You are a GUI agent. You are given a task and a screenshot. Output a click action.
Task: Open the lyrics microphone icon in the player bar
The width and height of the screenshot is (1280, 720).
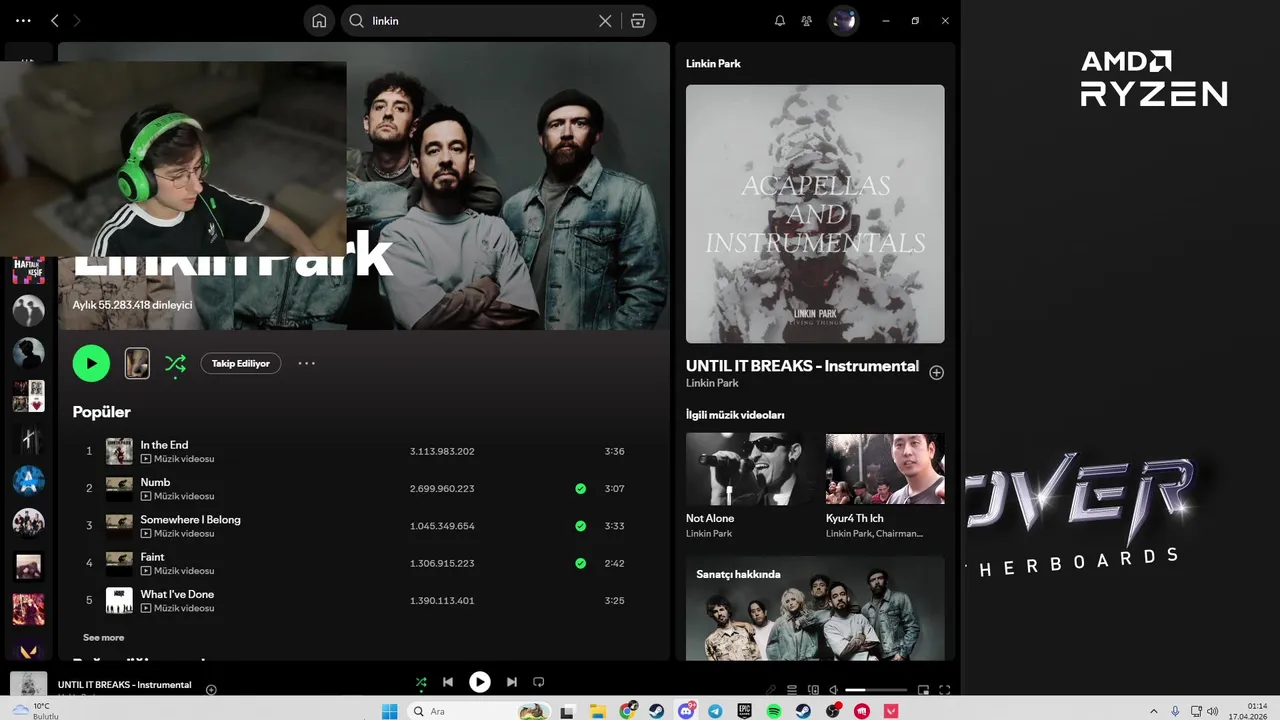point(771,689)
